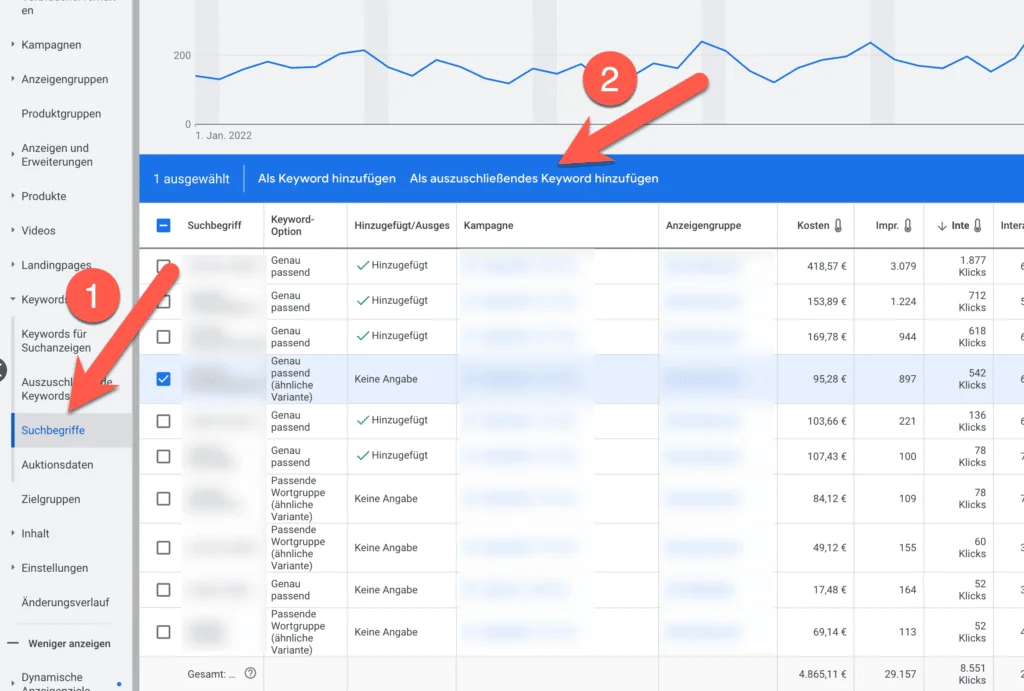Click the Impr. column thermometer icon
This screenshot has height=691, width=1024.
click(x=907, y=225)
